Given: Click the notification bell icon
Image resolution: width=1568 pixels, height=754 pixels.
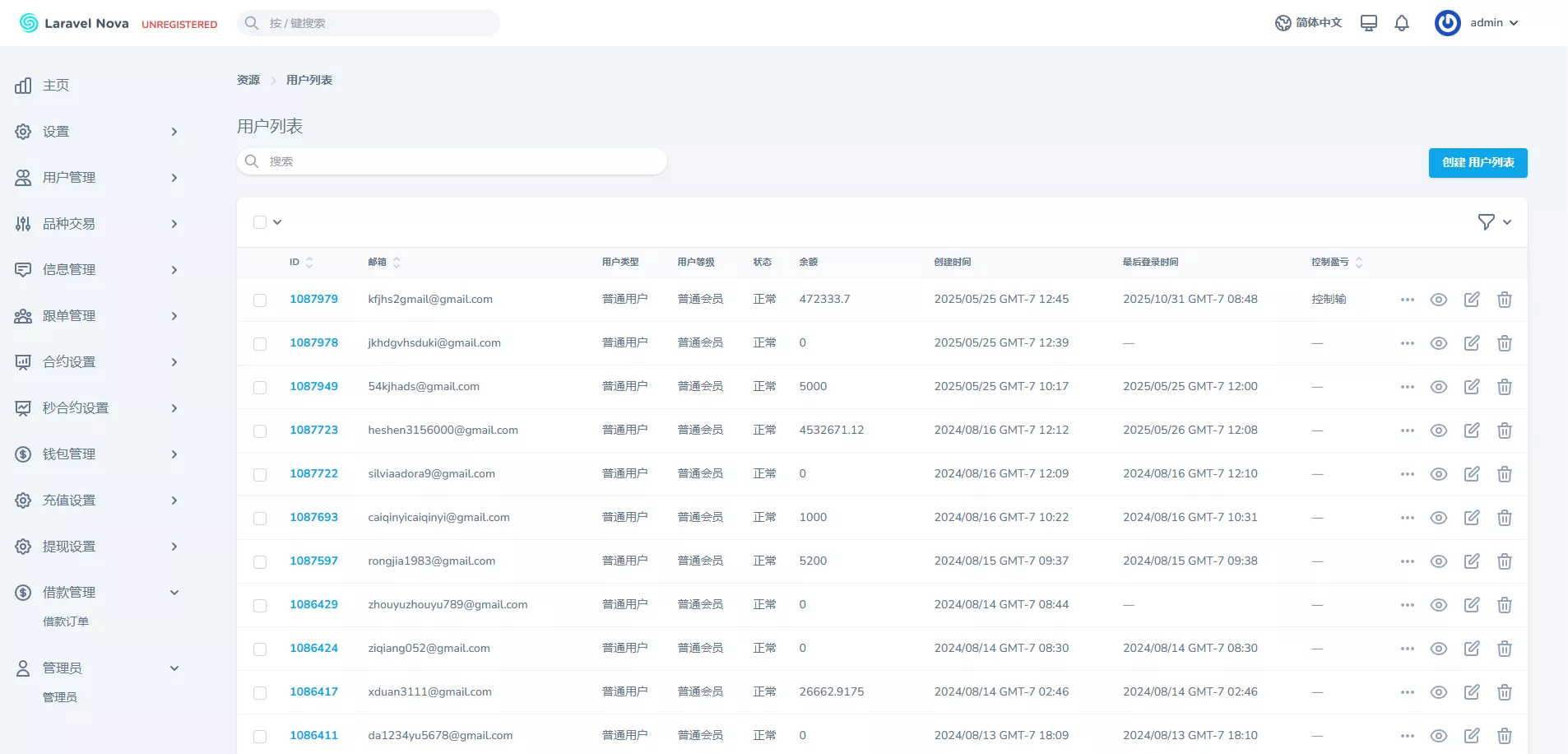Looking at the screenshot, I should pyautogui.click(x=1402, y=23).
